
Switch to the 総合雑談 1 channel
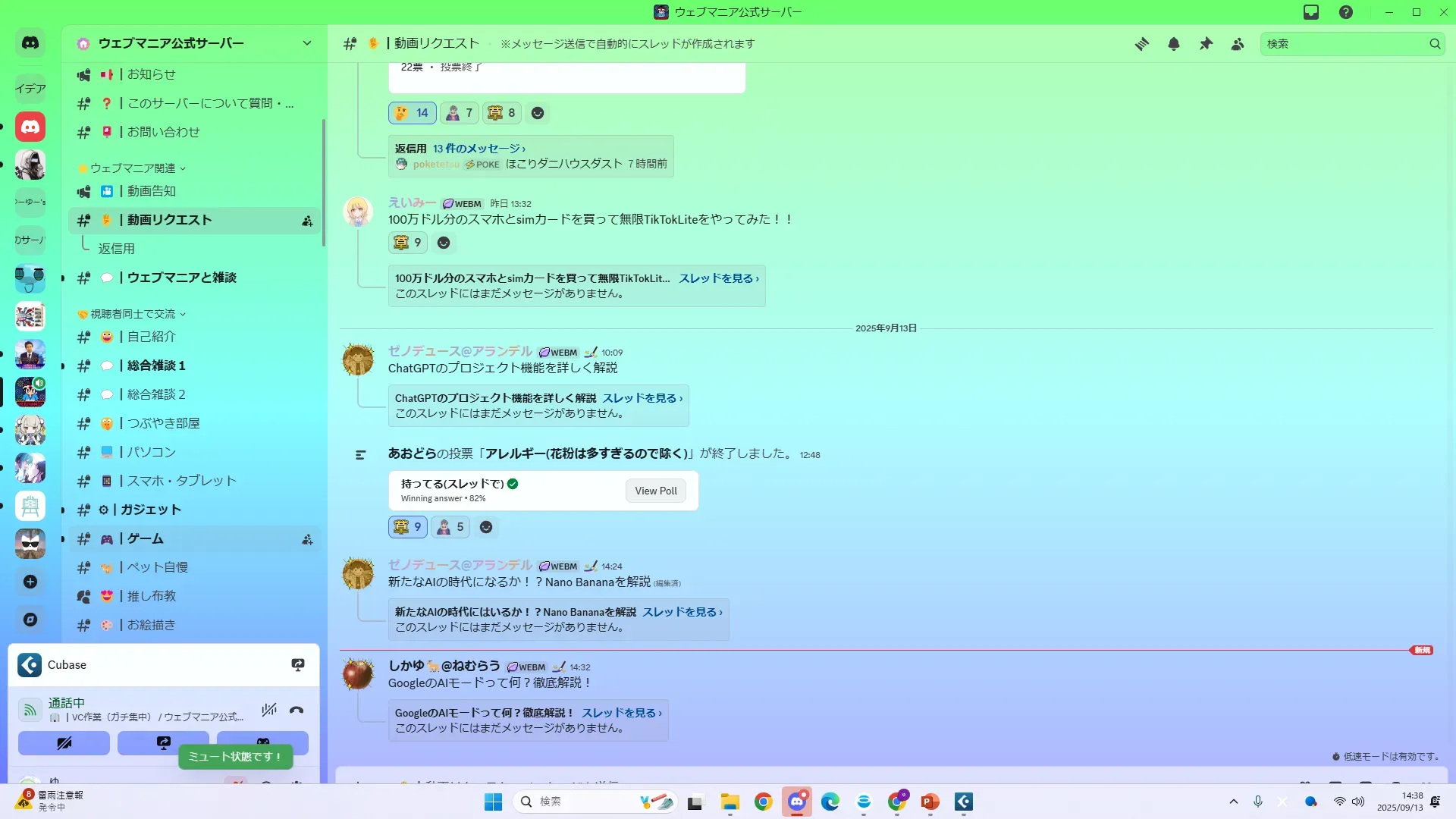tap(156, 366)
